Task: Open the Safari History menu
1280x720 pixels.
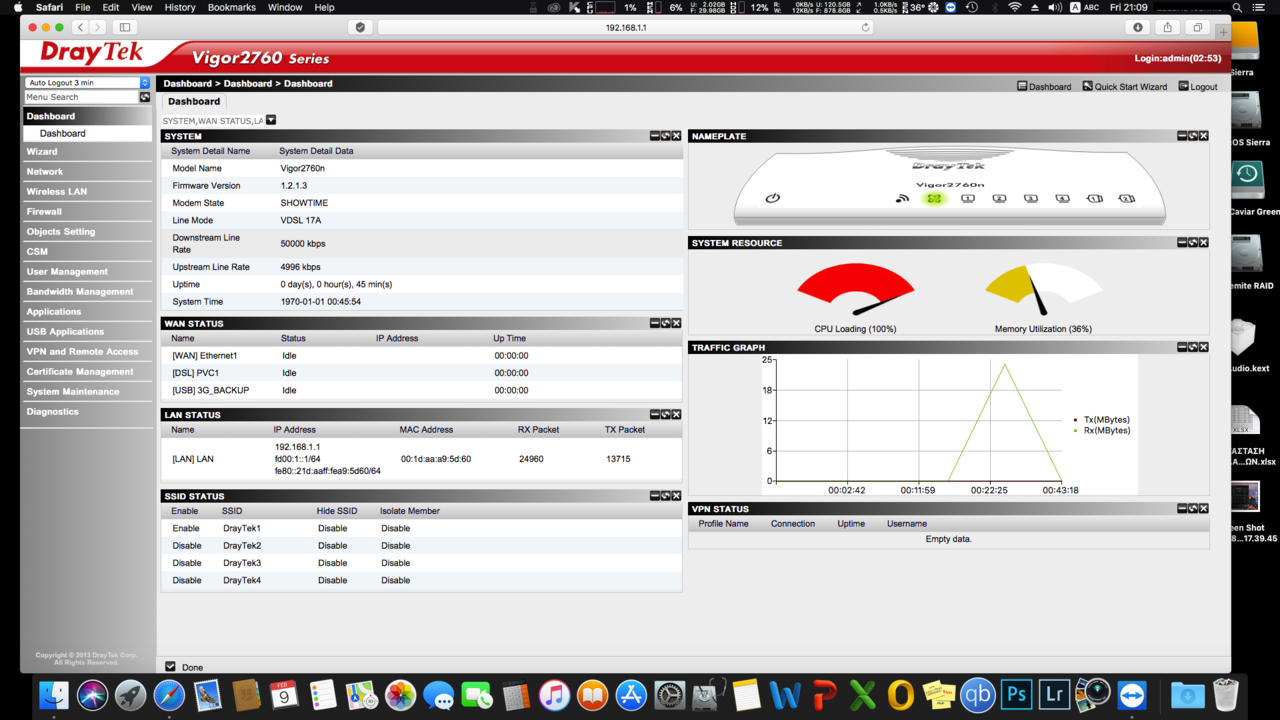Action: click(180, 7)
